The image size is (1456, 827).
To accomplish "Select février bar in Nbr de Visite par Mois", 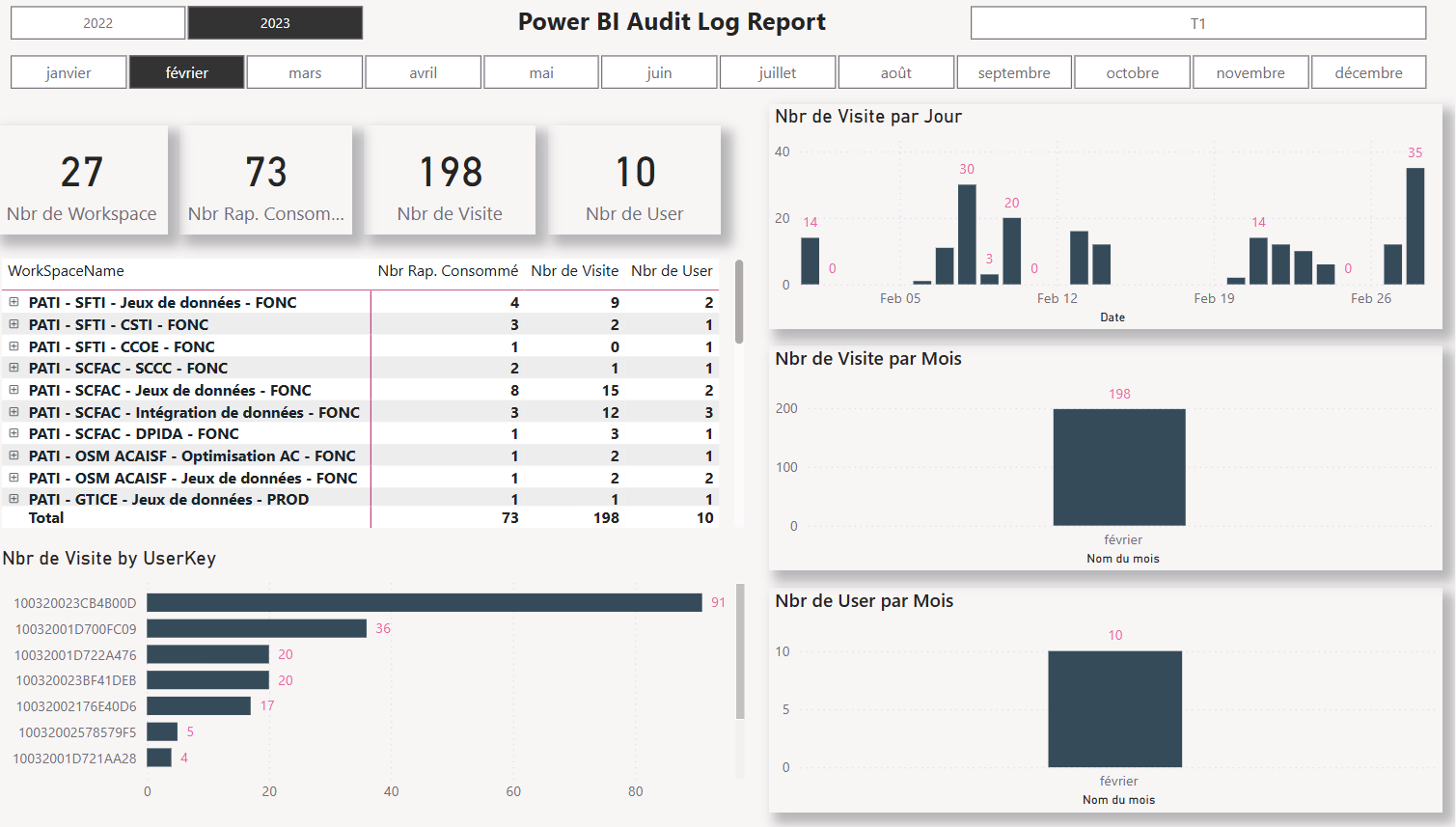I will point(1118,467).
